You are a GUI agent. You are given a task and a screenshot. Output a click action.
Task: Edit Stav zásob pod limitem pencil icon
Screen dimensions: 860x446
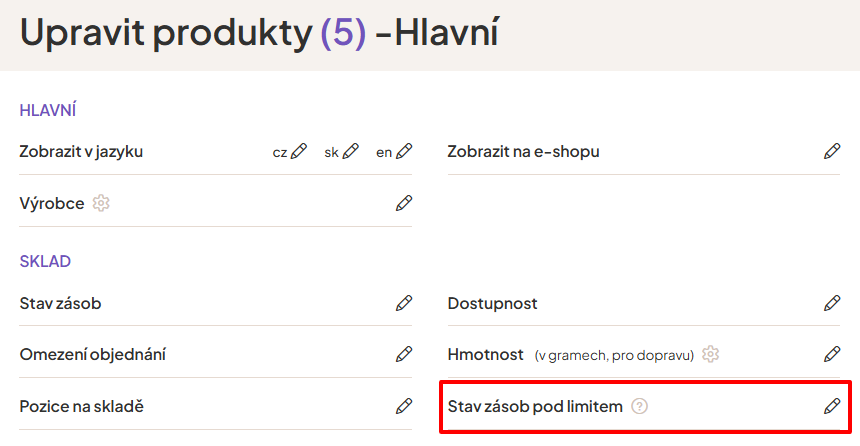click(x=832, y=407)
